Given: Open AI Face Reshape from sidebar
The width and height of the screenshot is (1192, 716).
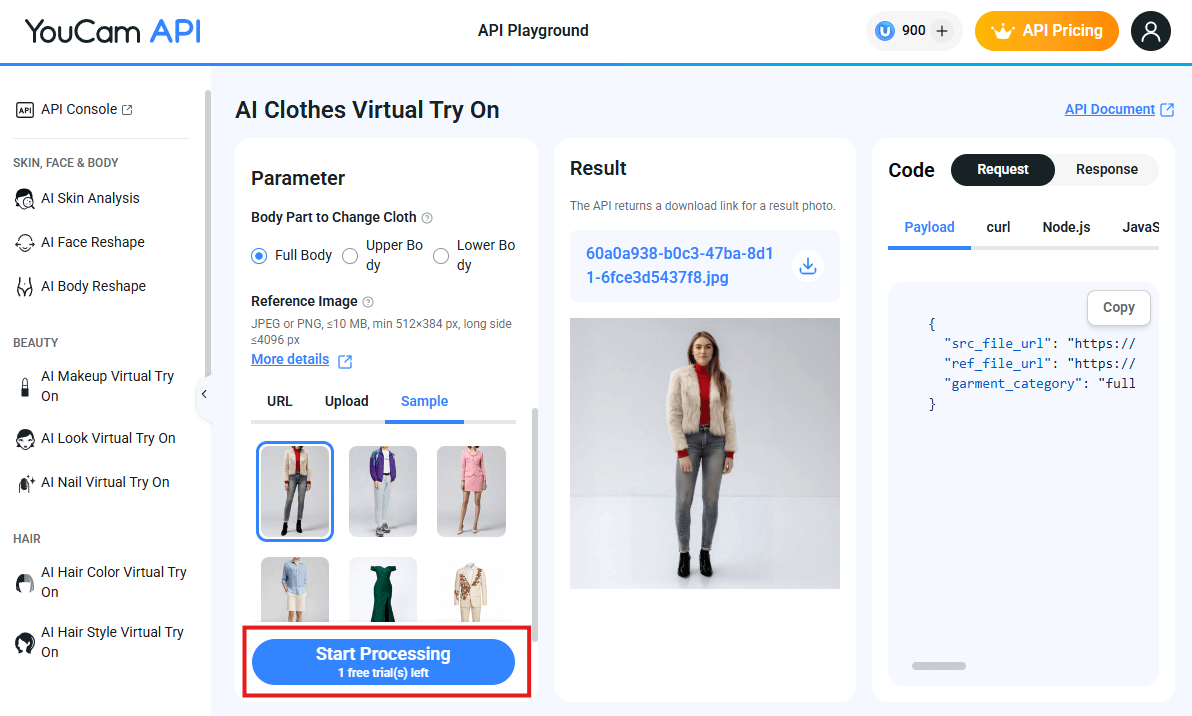Looking at the screenshot, I should pyautogui.click(x=92, y=242).
